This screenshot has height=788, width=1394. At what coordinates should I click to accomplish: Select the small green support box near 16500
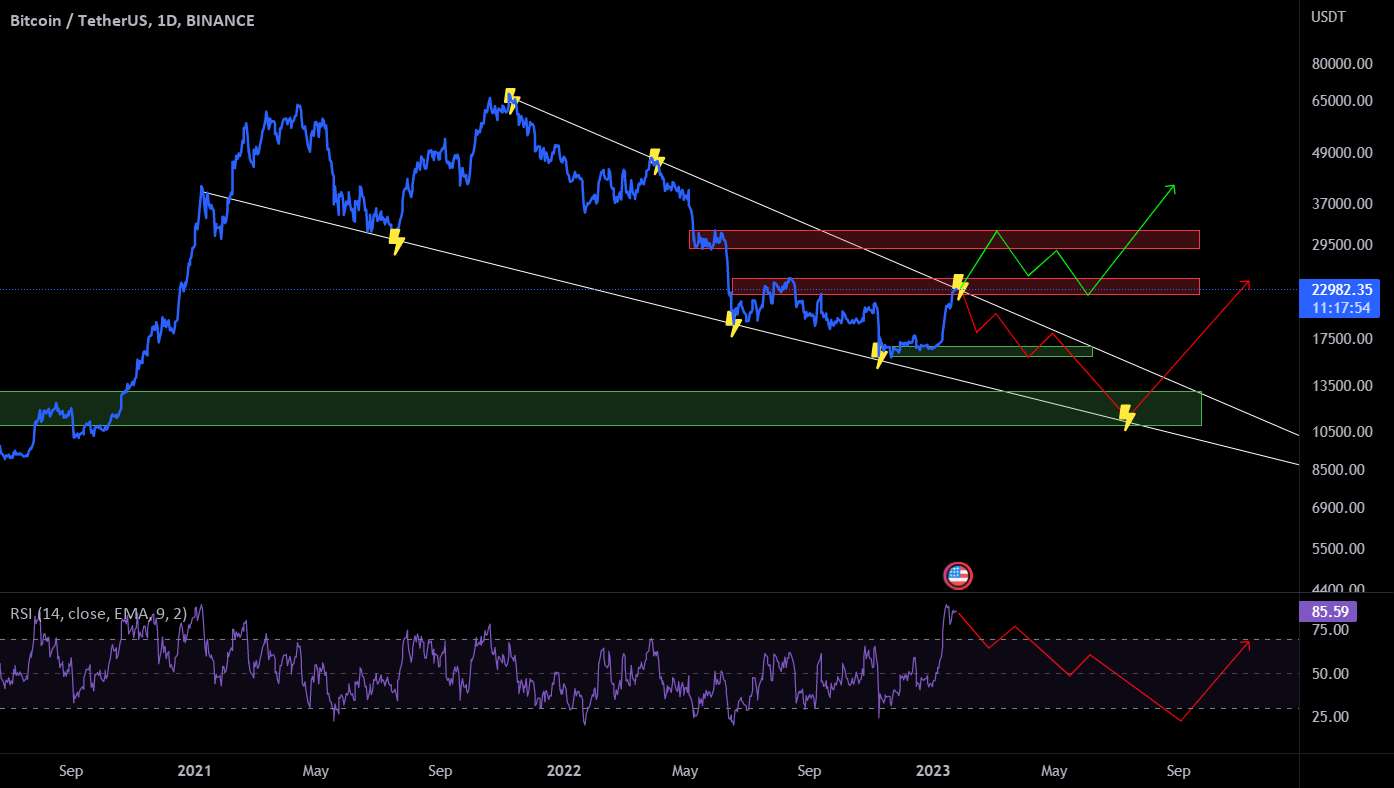click(x=990, y=351)
